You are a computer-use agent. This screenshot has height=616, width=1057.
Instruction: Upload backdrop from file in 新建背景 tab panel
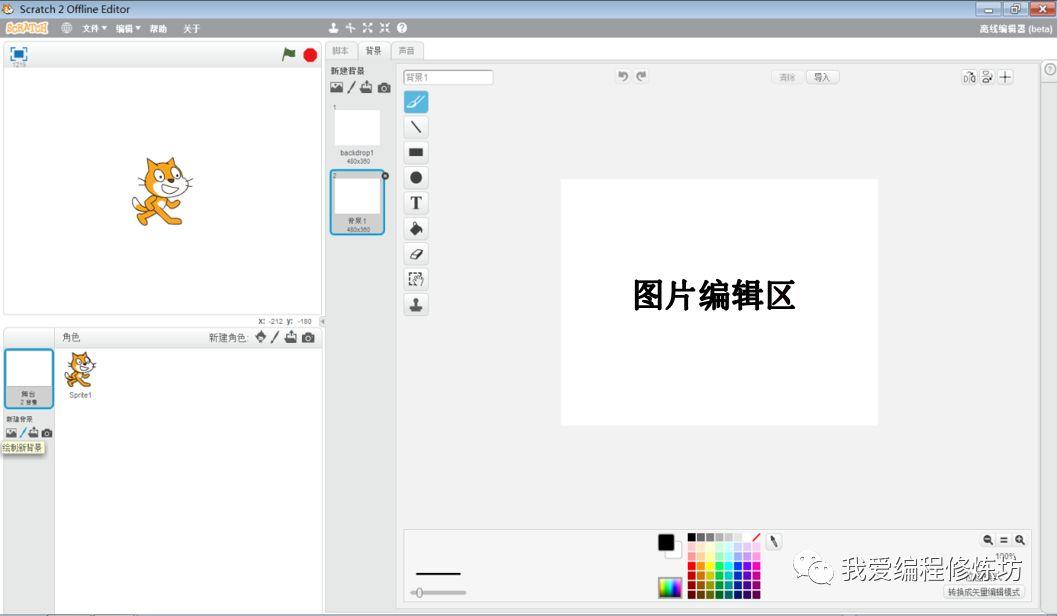tap(366, 88)
